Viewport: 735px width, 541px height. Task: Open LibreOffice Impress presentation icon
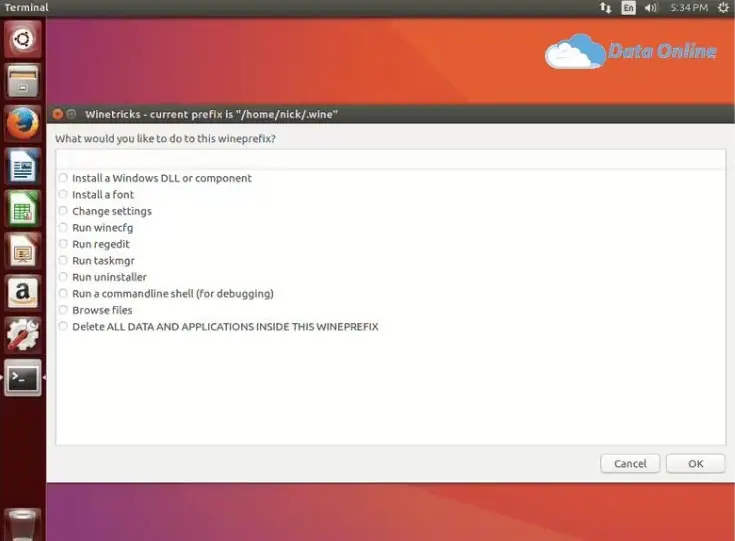coord(22,250)
